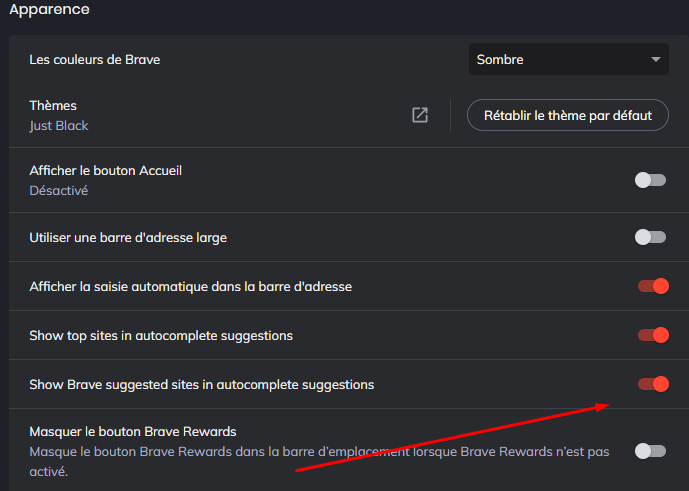Click the Apparence section heading
The height and width of the screenshot is (491, 689).
49,9
